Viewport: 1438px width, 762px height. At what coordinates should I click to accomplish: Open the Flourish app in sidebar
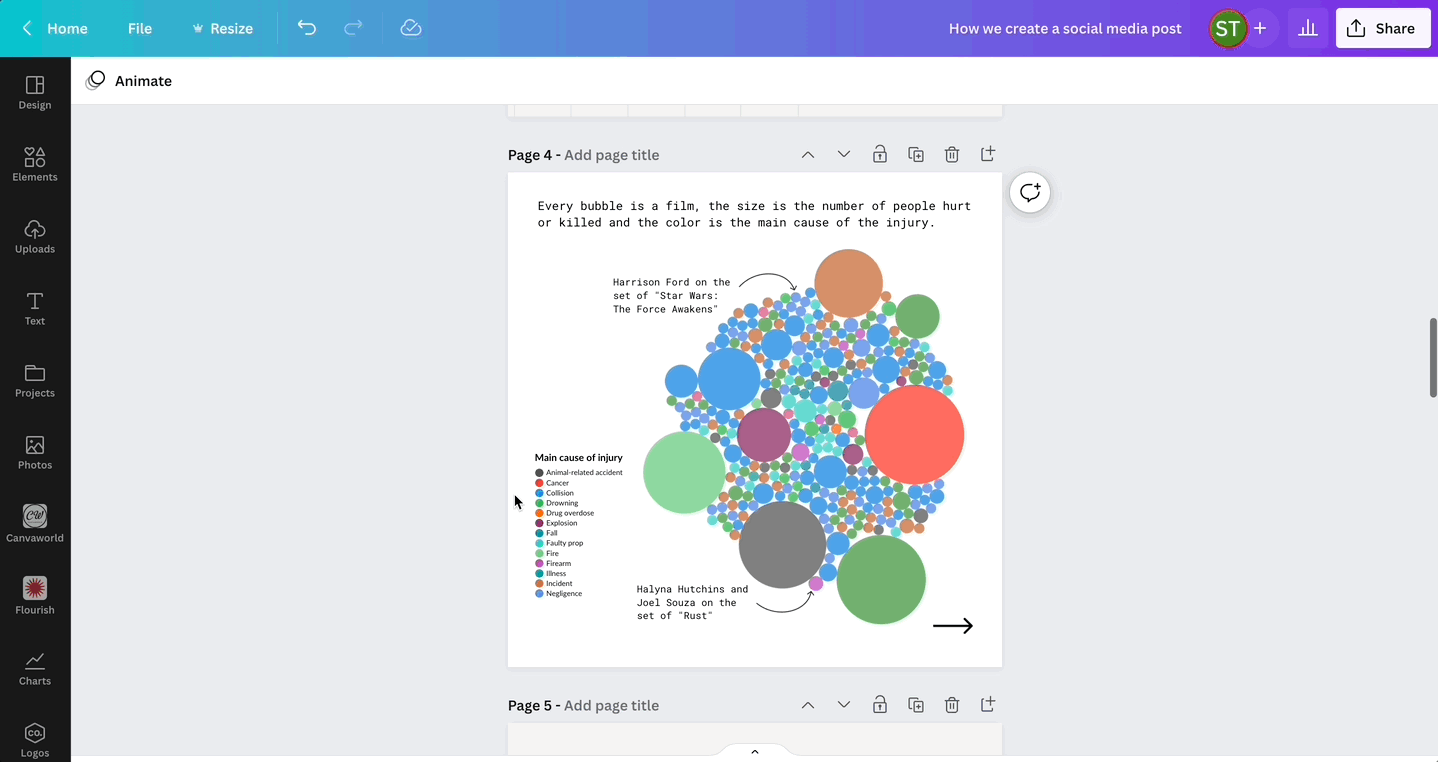click(x=35, y=595)
